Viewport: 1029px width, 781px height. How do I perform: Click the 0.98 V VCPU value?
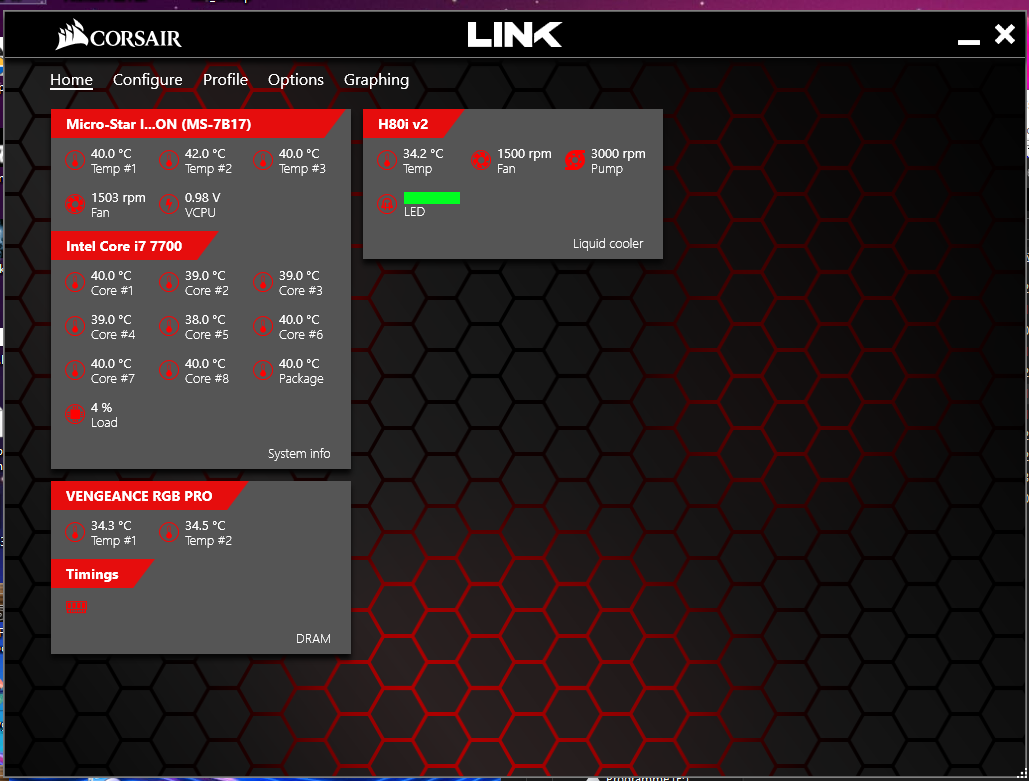coord(202,198)
